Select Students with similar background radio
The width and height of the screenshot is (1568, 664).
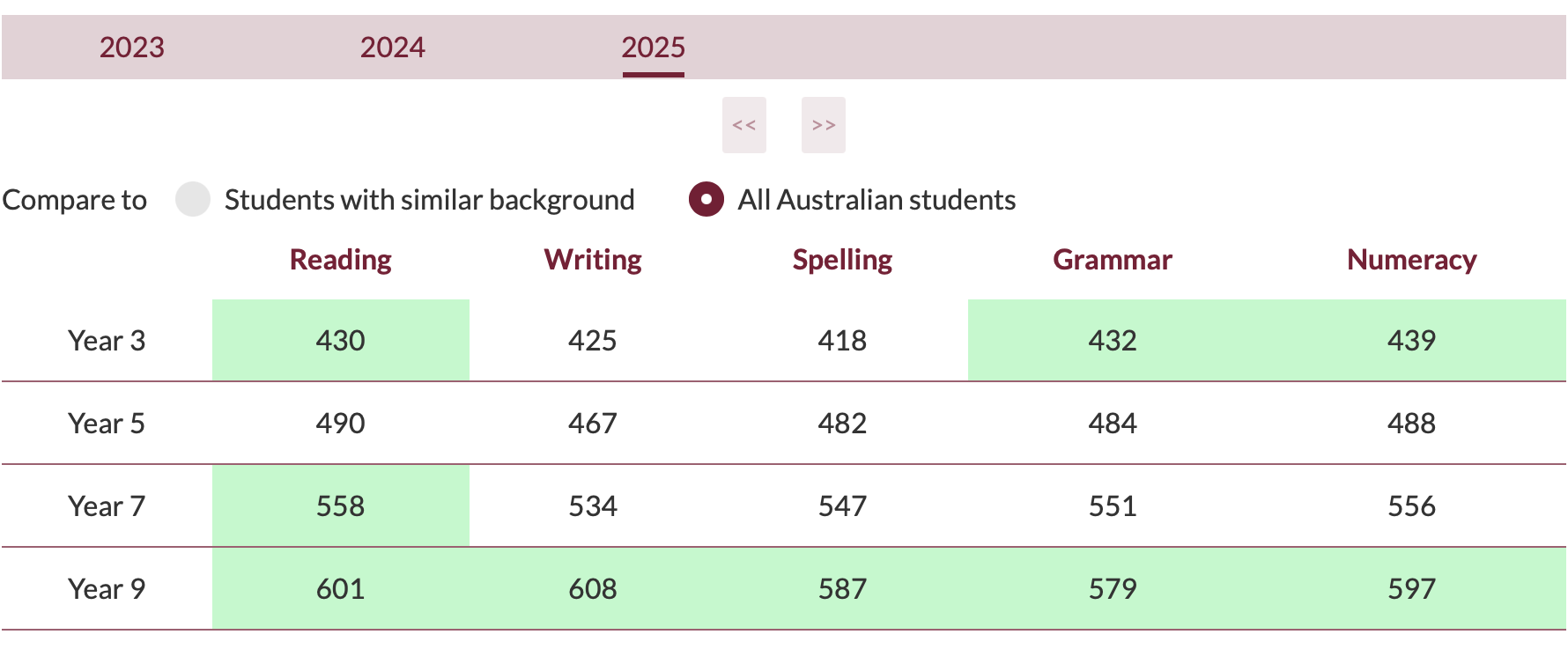click(x=193, y=199)
